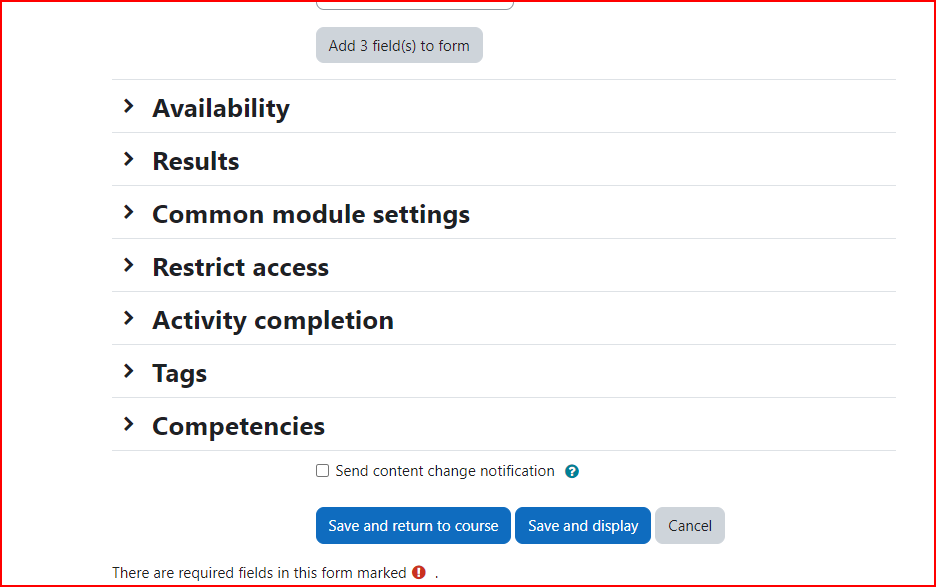936x587 pixels.
Task: Expand the Tags section heading
Action: coord(180,374)
